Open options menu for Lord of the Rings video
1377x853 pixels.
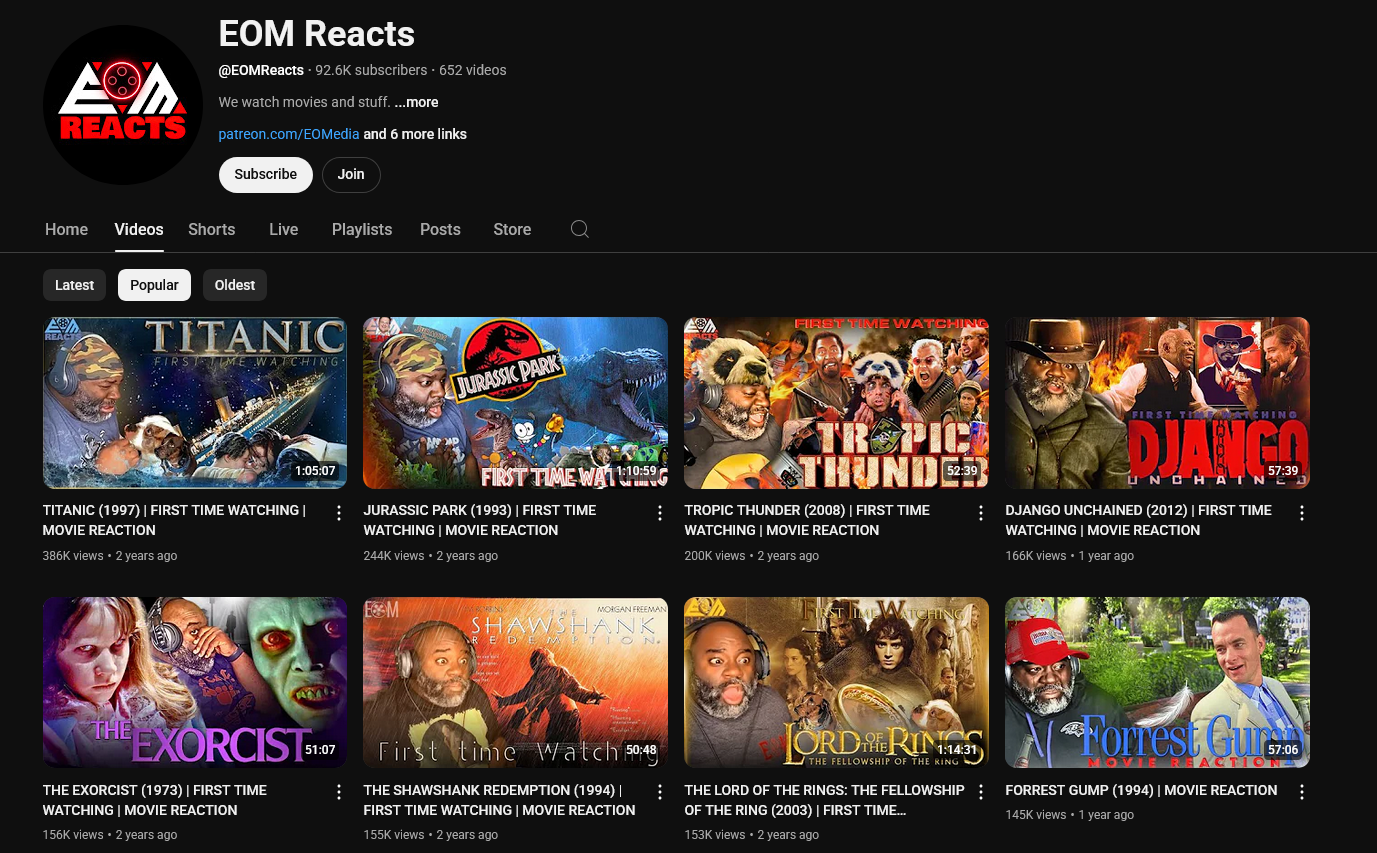(981, 792)
